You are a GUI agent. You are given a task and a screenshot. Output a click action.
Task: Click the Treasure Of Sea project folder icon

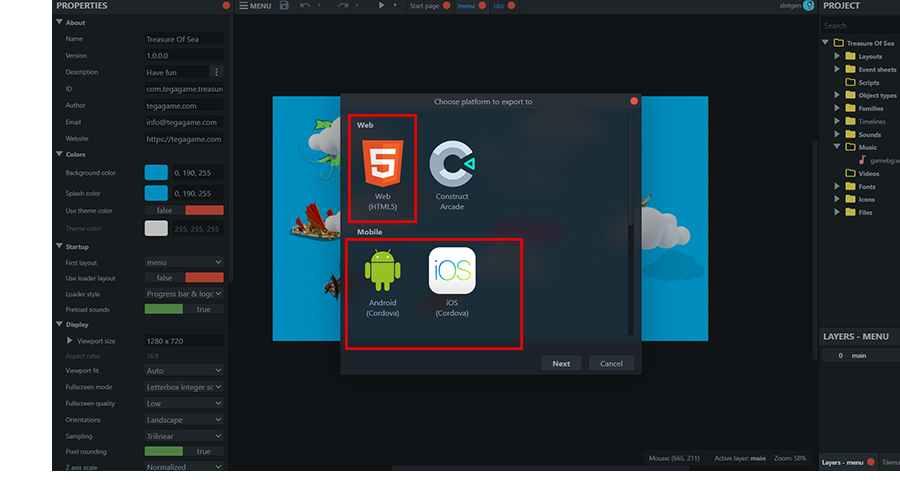click(x=839, y=43)
